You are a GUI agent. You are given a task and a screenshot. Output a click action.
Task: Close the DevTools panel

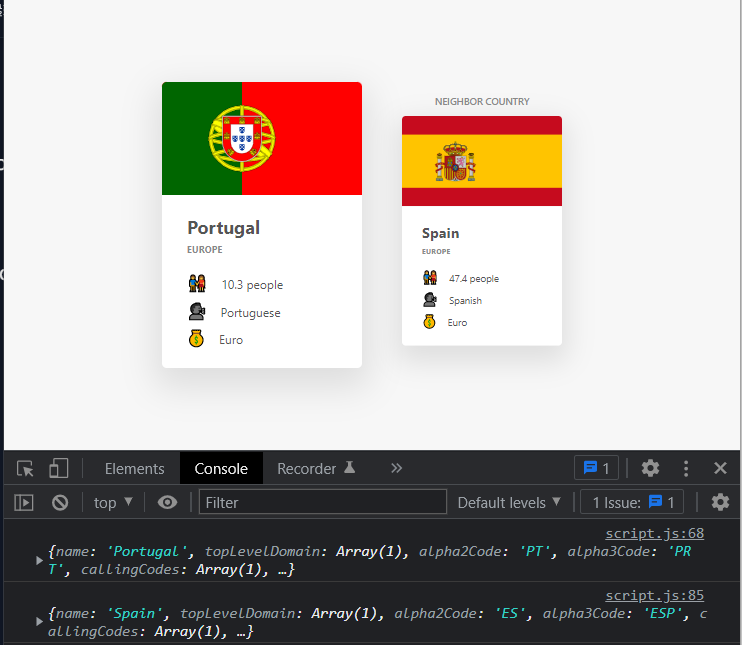720,468
